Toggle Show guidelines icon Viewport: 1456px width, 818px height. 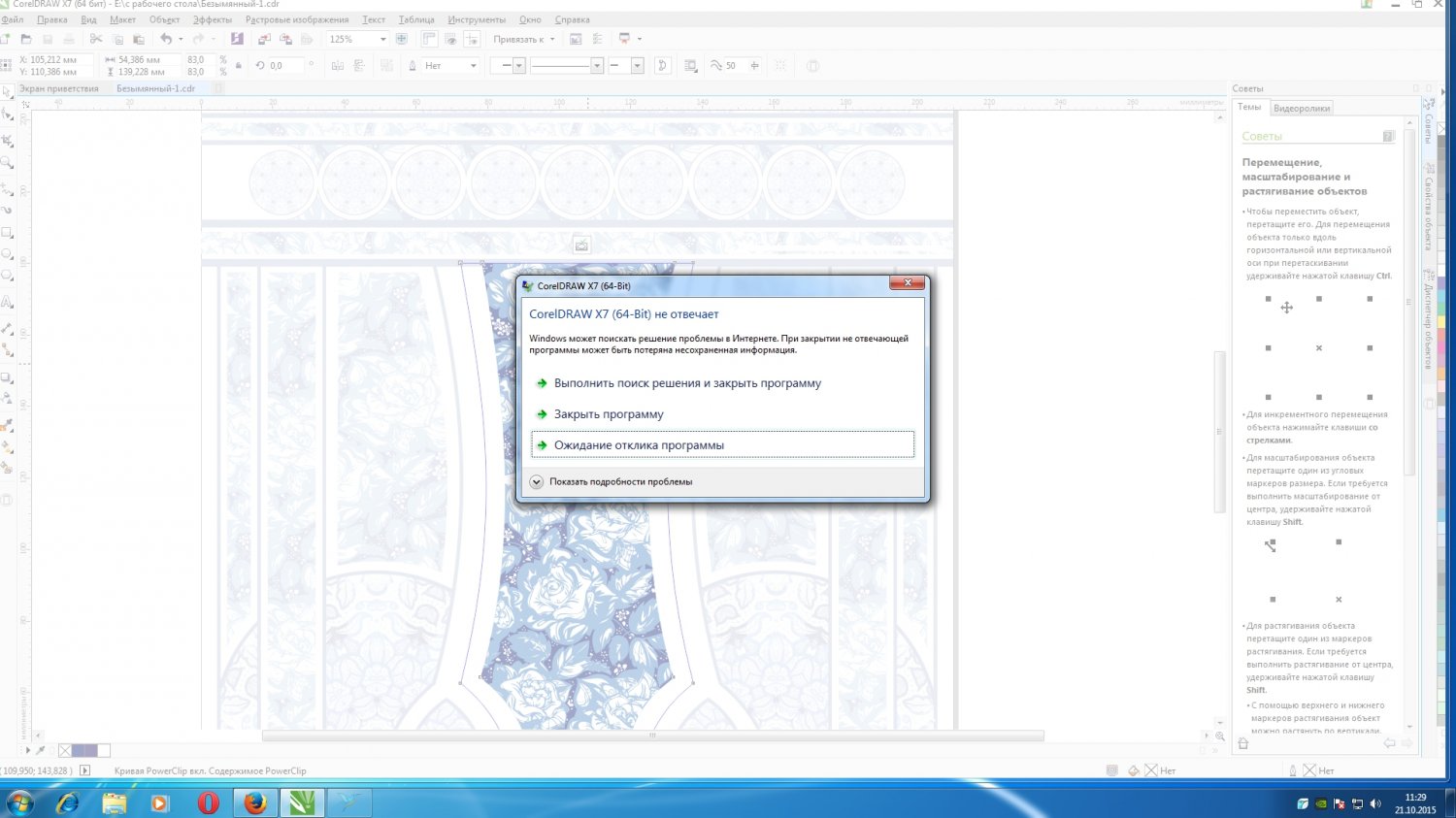coord(472,39)
